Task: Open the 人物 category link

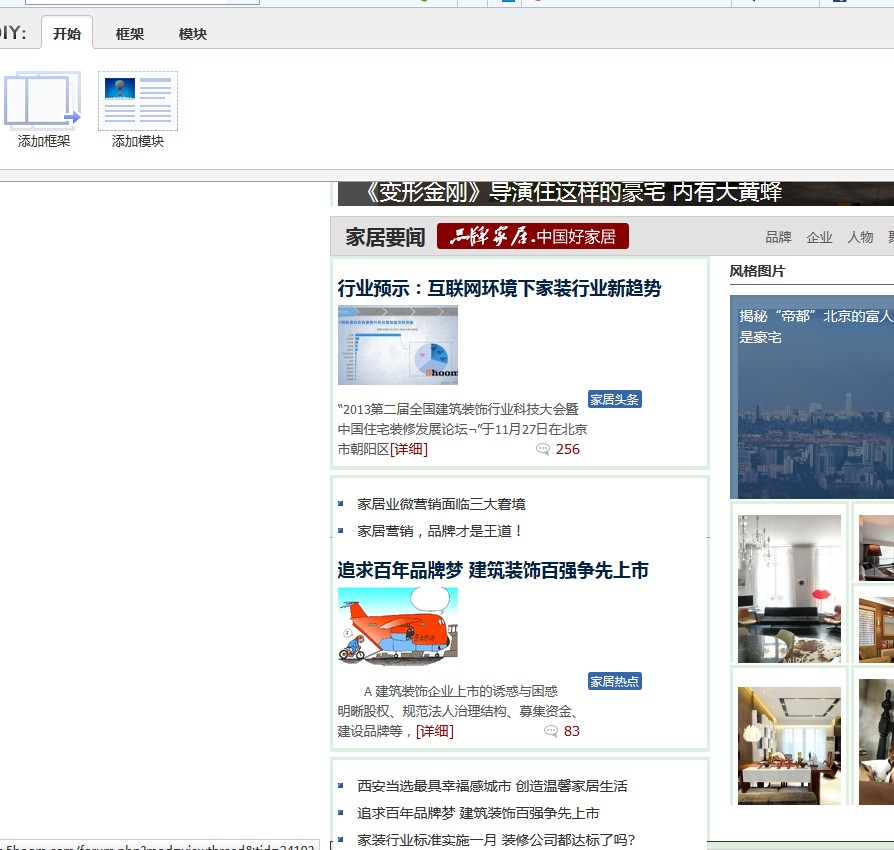Action: pyautogui.click(x=860, y=237)
